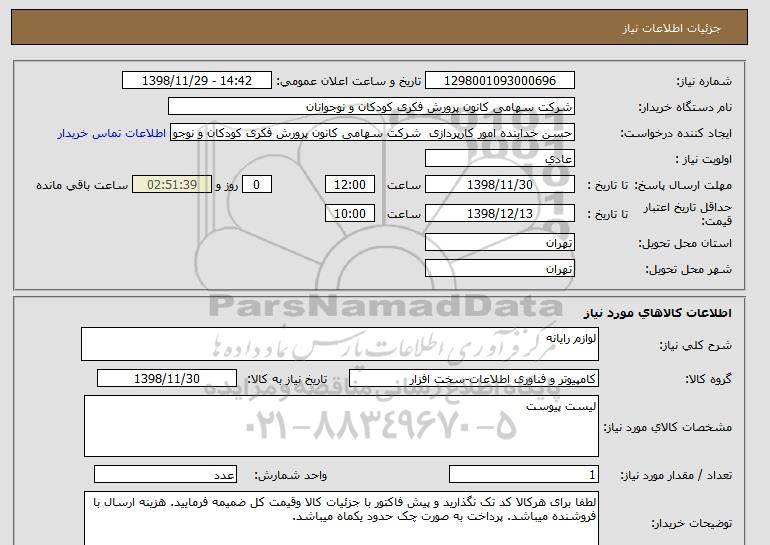Click the unit of measure field عدد
The image size is (770, 545).
(165, 475)
